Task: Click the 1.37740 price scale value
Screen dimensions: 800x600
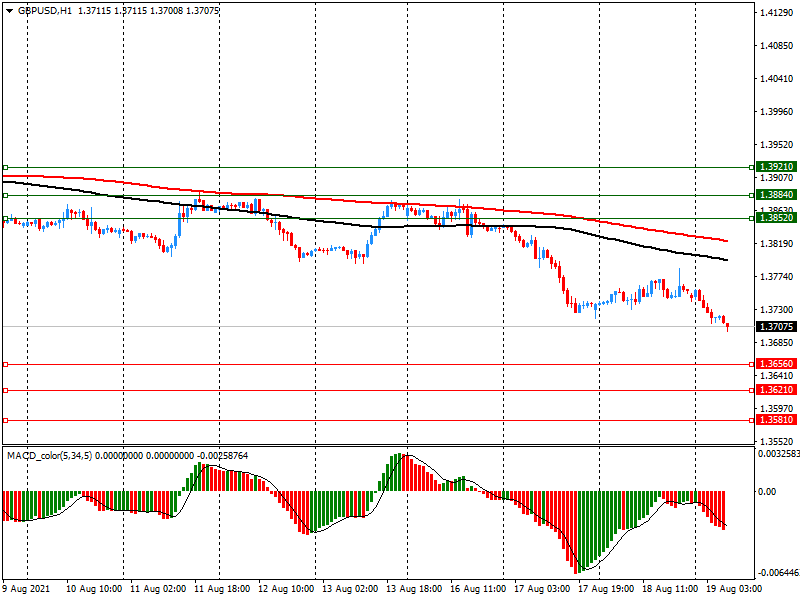Action: [x=777, y=277]
